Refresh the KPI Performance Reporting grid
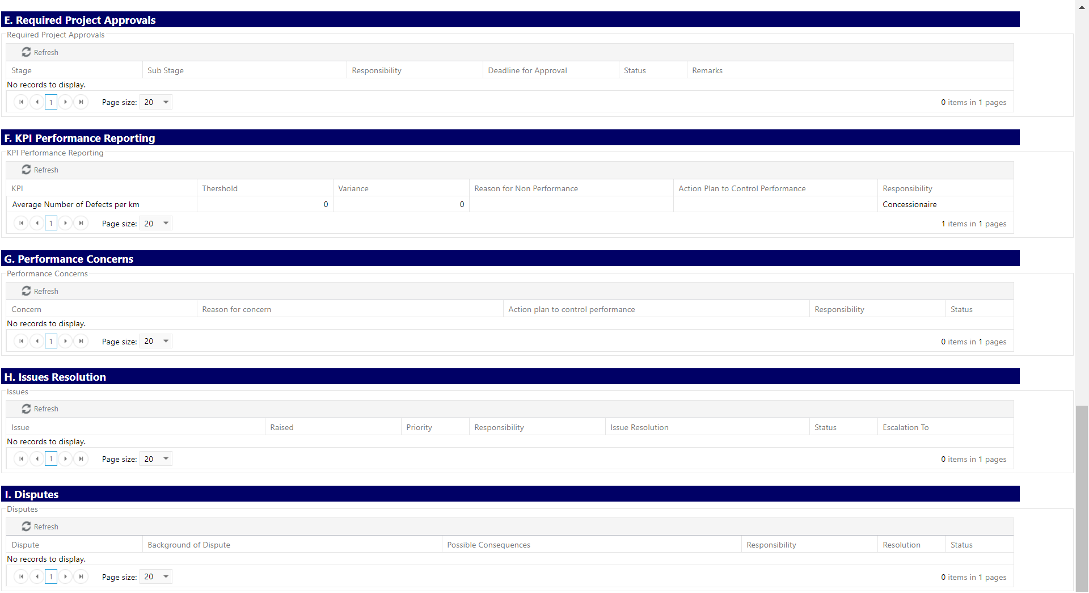This screenshot has height=593, width=1089. (40, 169)
